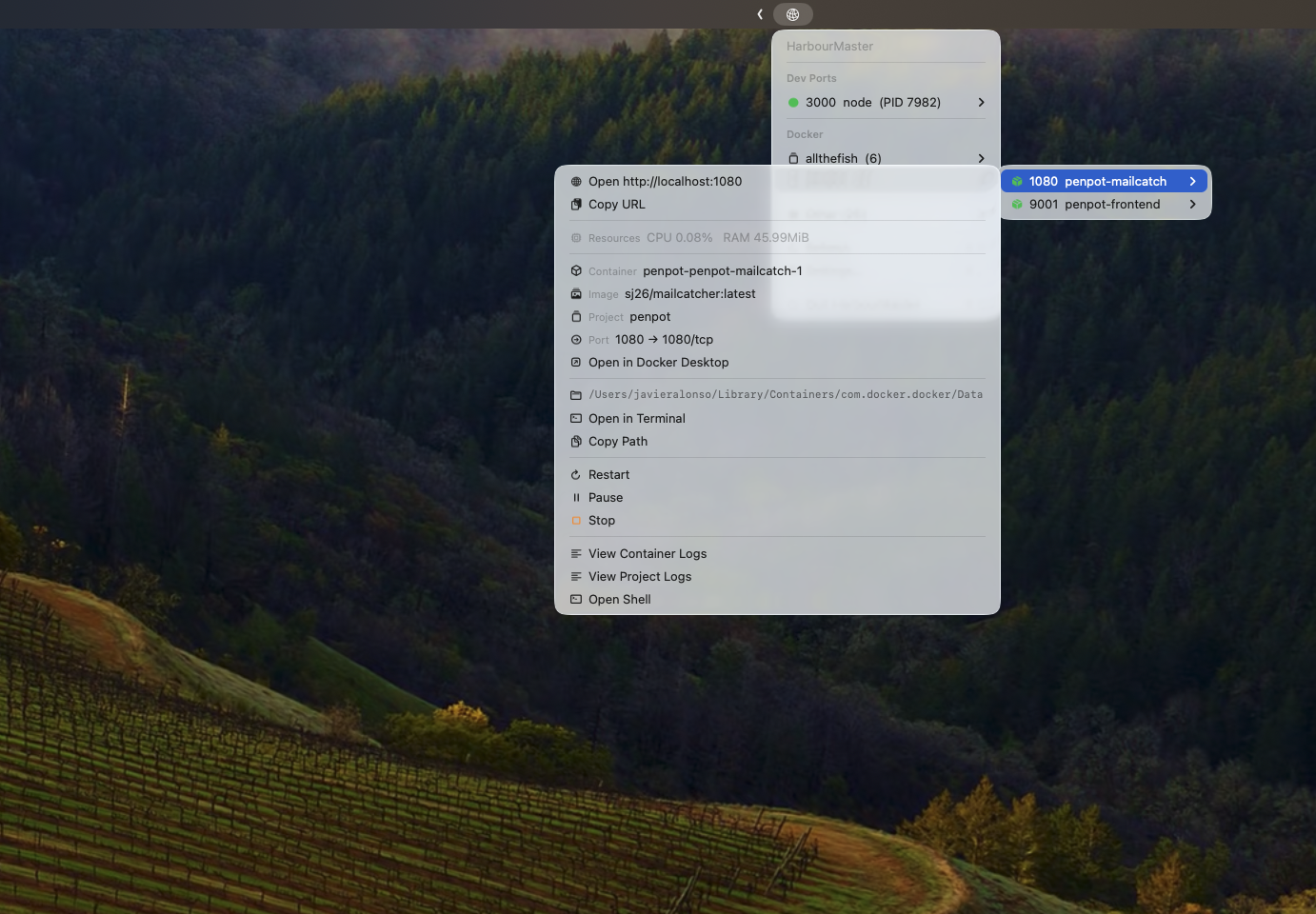Open http://localhost:1080 in the browser
The width and height of the screenshot is (1316, 914).
coord(777,181)
